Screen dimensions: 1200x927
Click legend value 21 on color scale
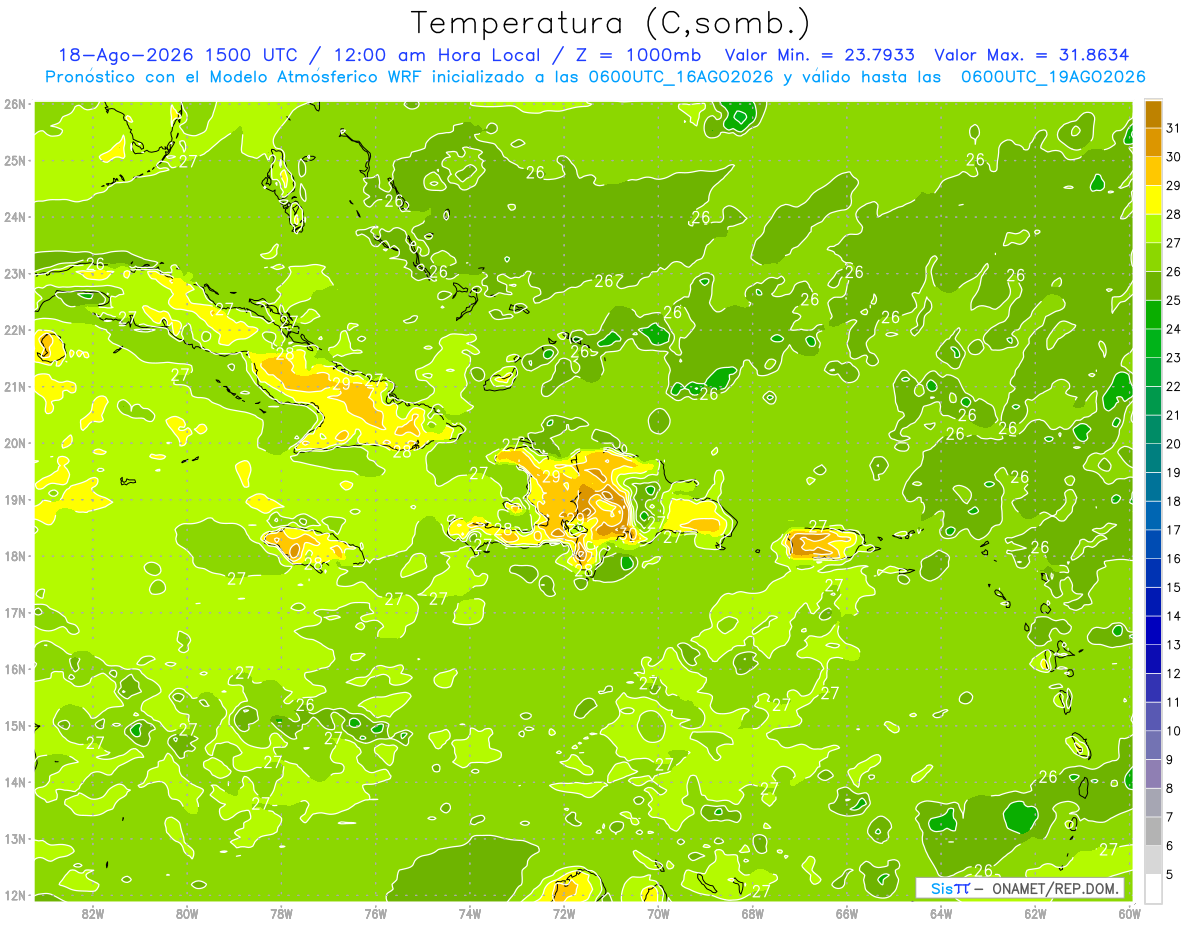click(x=1174, y=415)
